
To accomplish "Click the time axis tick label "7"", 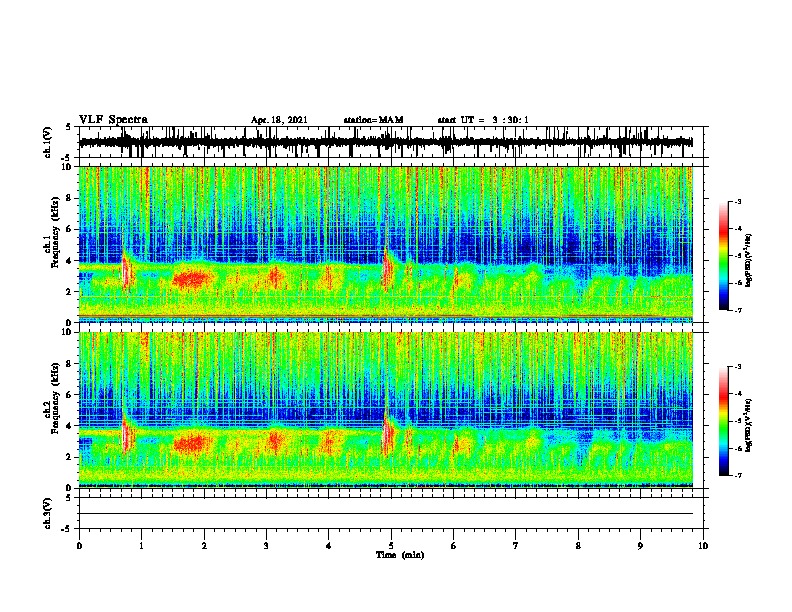I will tap(516, 546).
